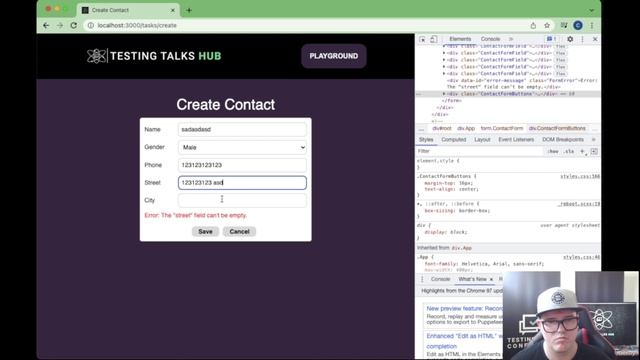This screenshot has width=640, height=360.
Task: Open the DevTools customize kebab menu
Action: click(582, 39)
